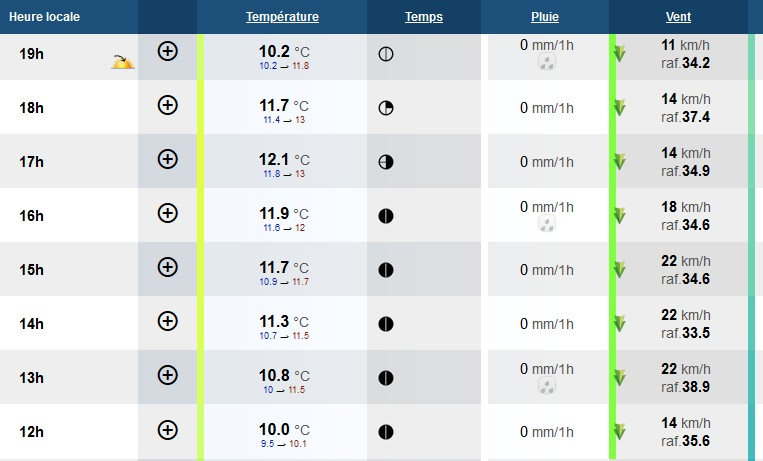Open the Temps column header link
Image resolution: width=763 pixels, height=461 pixels.
[424, 17]
